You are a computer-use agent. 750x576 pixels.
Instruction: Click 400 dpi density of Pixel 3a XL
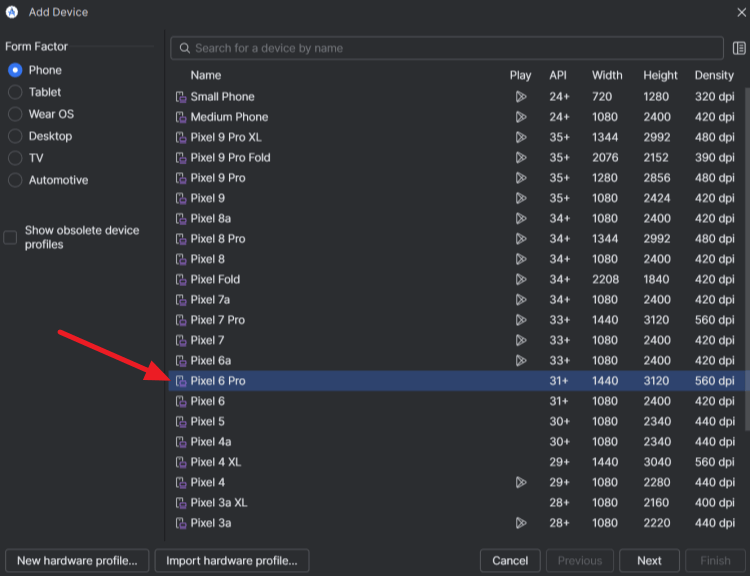coord(715,503)
